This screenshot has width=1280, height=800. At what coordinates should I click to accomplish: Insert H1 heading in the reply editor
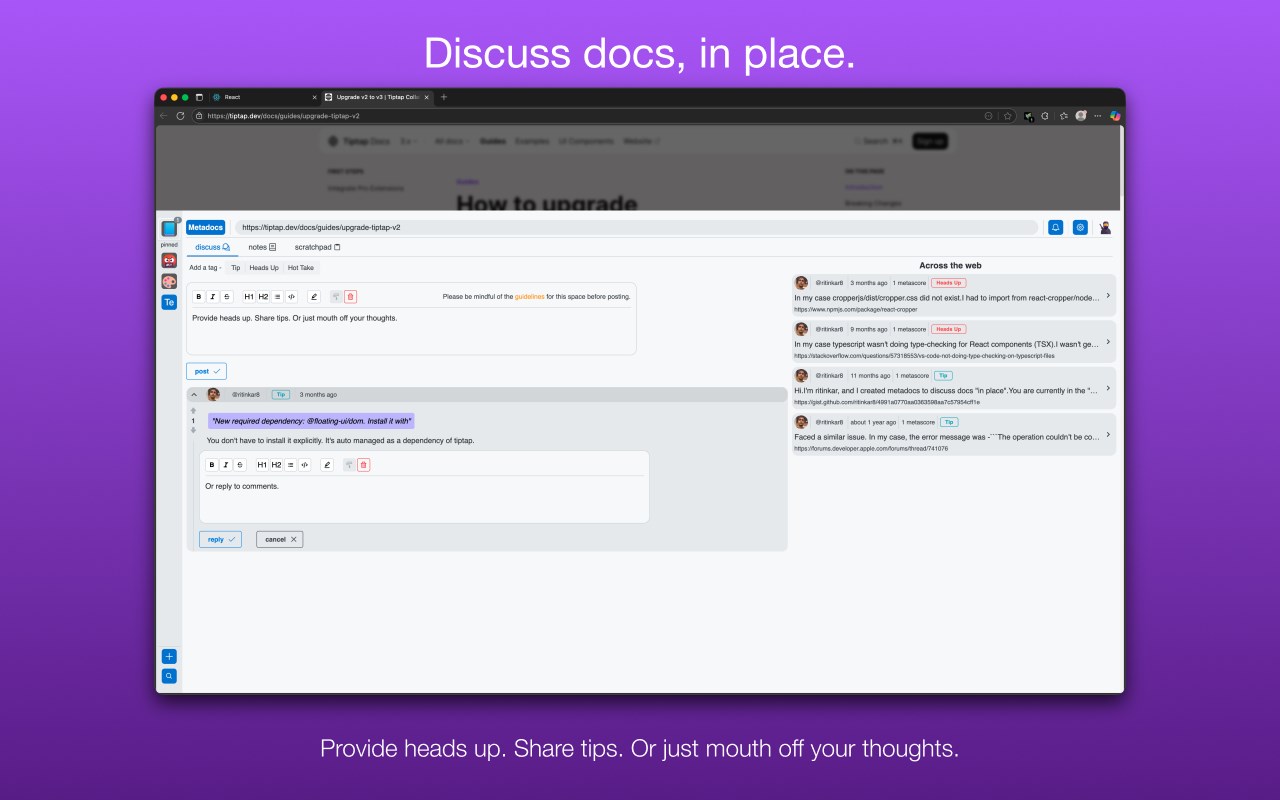click(262, 465)
